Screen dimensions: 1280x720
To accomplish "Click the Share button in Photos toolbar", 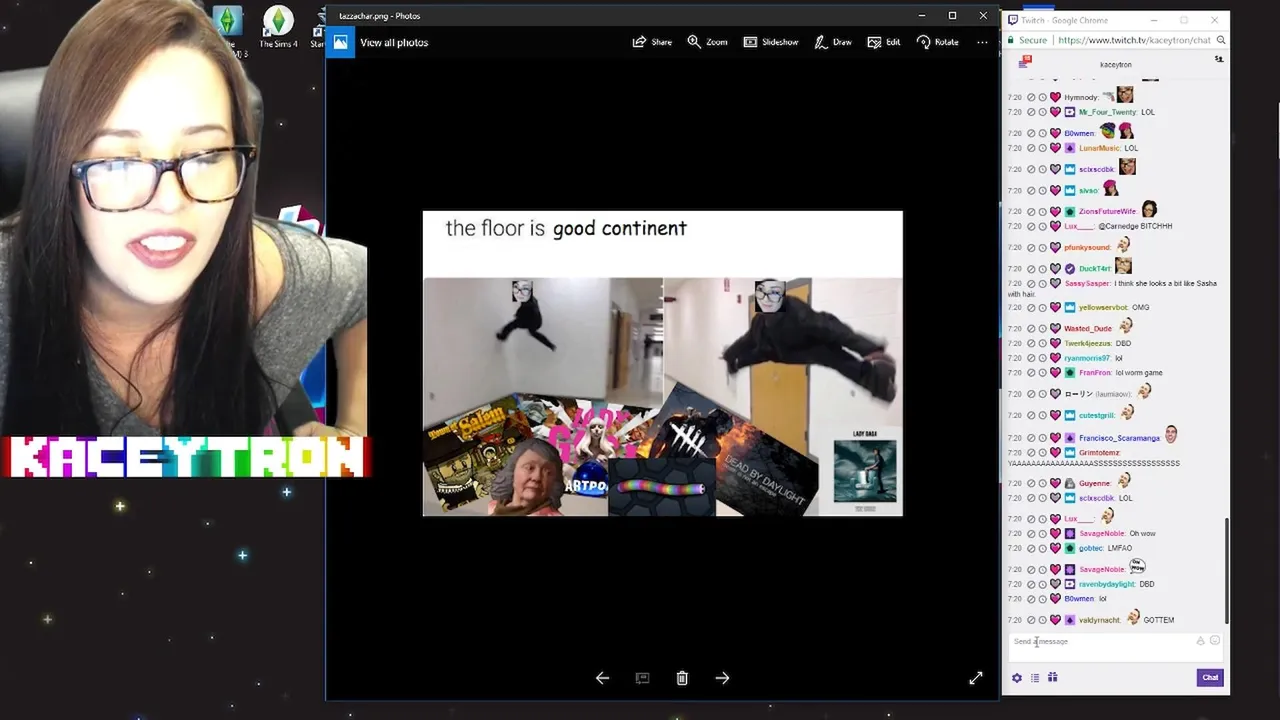I will pyautogui.click(x=652, y=42).
